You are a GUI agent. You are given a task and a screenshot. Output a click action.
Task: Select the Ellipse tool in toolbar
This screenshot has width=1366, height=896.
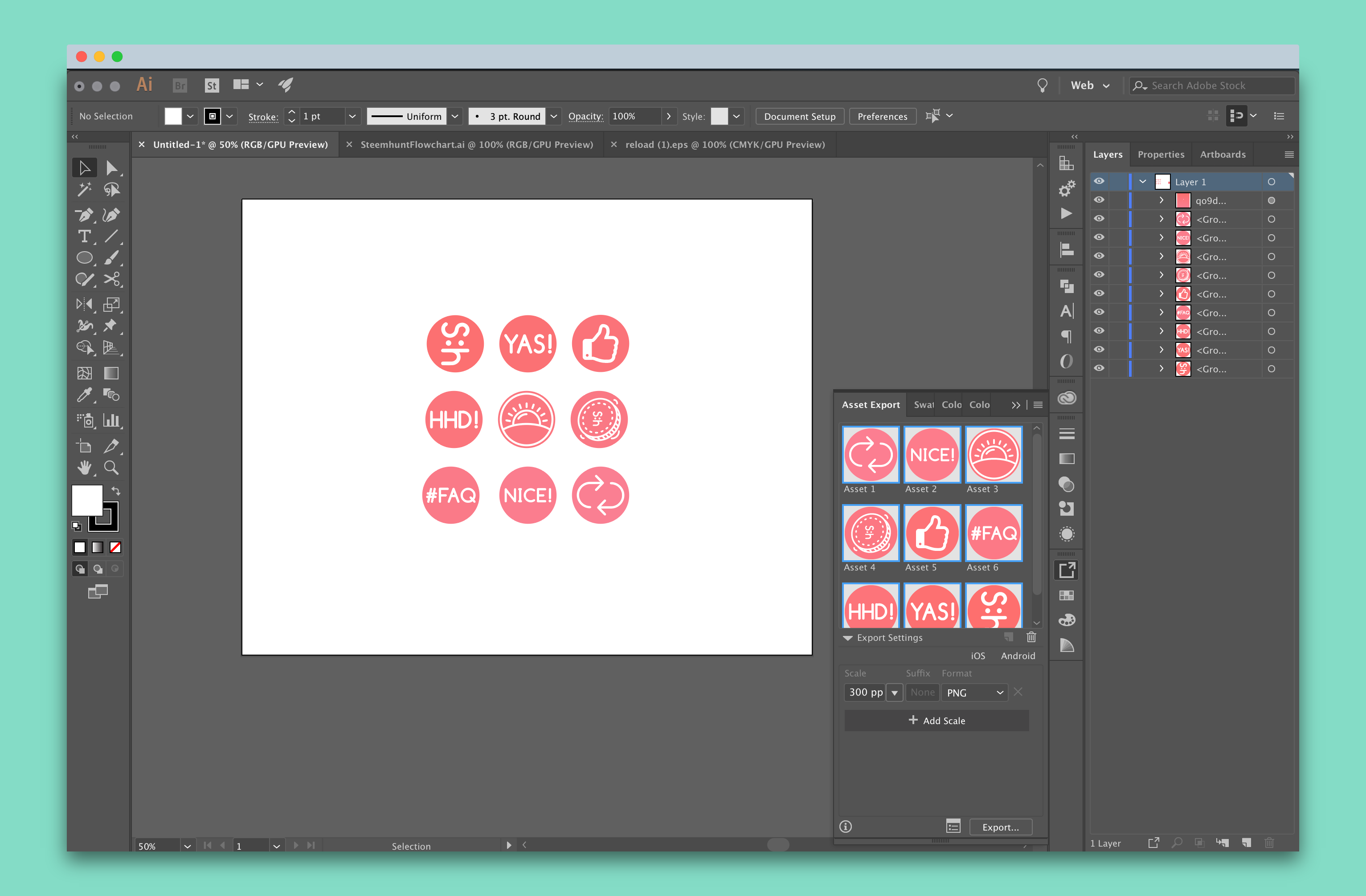tap(85, 258)
